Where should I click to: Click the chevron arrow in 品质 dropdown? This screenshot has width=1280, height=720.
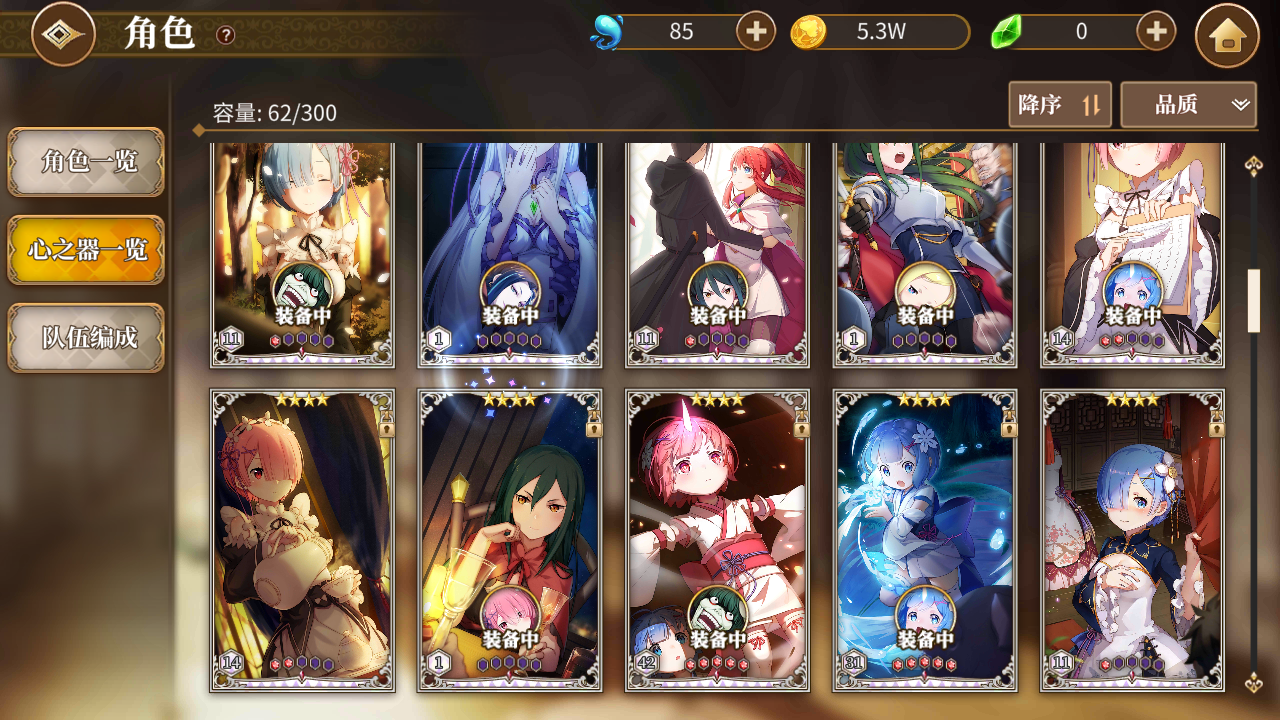(1241, 104)
